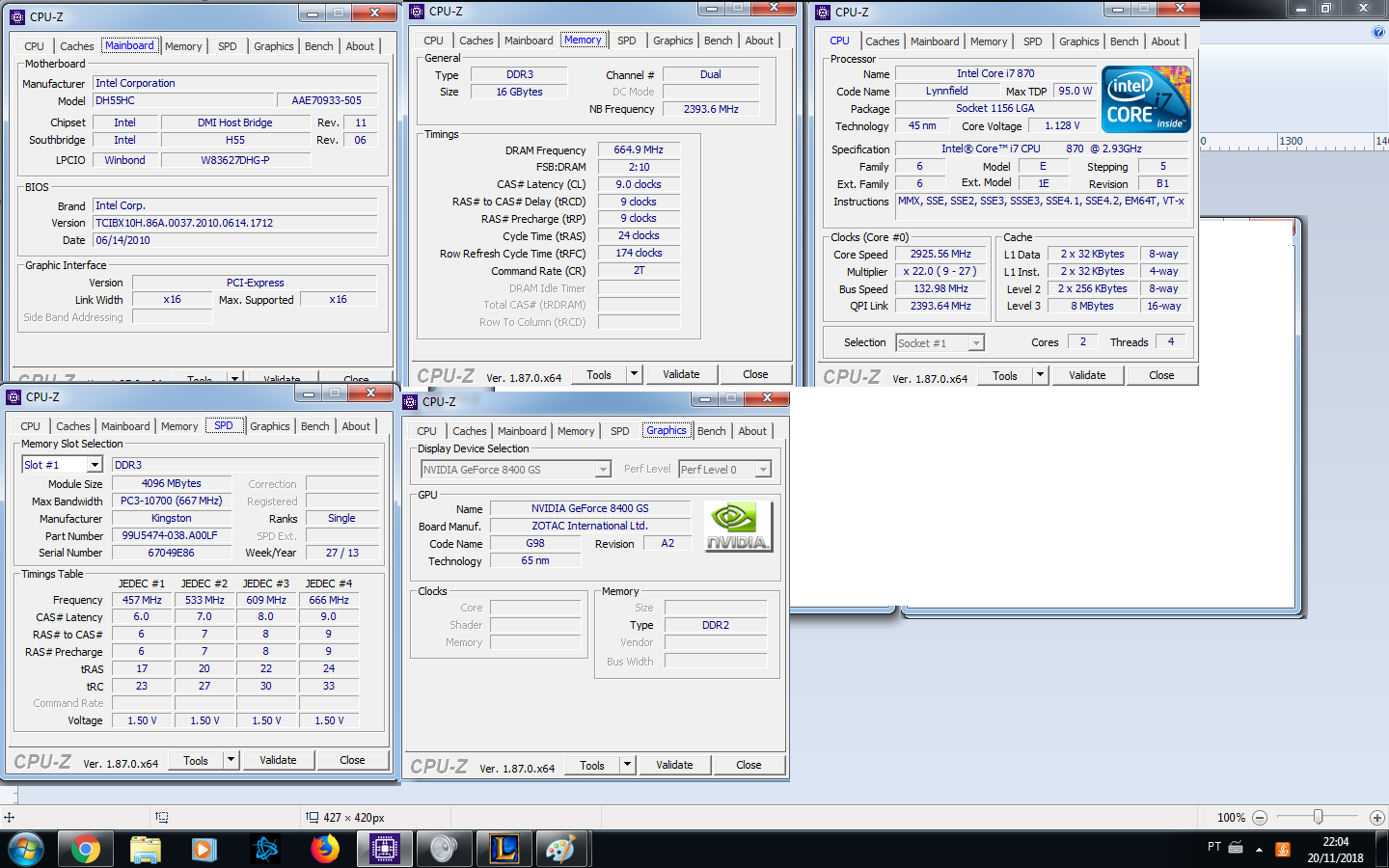
Task: Show hidden system tray icons
Action: (x=1259, y=850)
